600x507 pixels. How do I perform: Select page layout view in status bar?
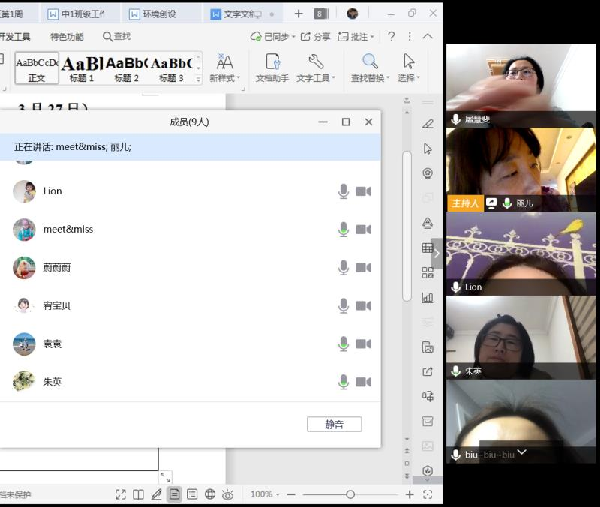[174, 494]
